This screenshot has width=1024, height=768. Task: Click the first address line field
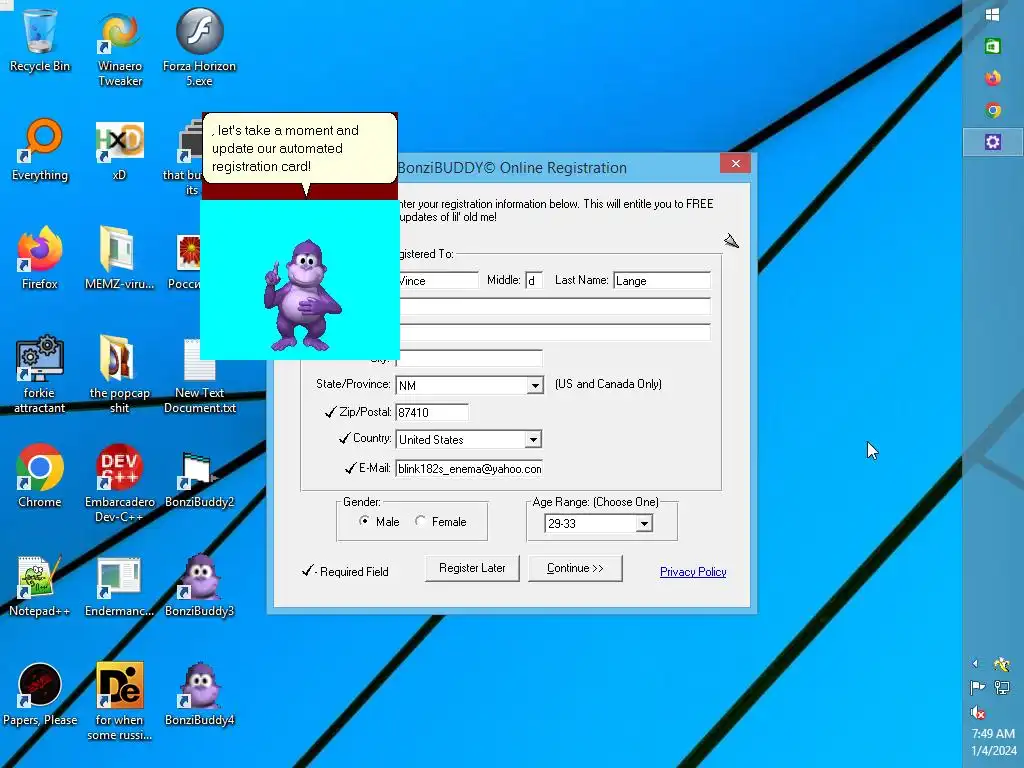[554, 306]
